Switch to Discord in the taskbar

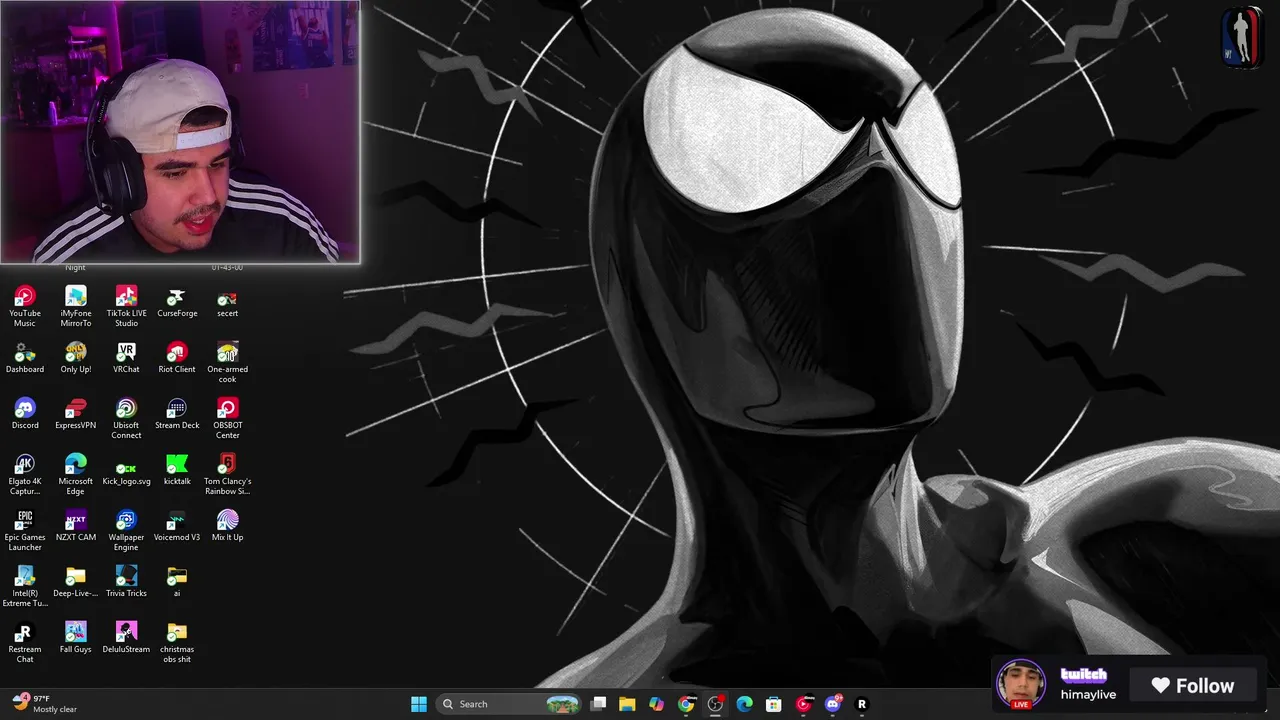(x=832, y=704)
